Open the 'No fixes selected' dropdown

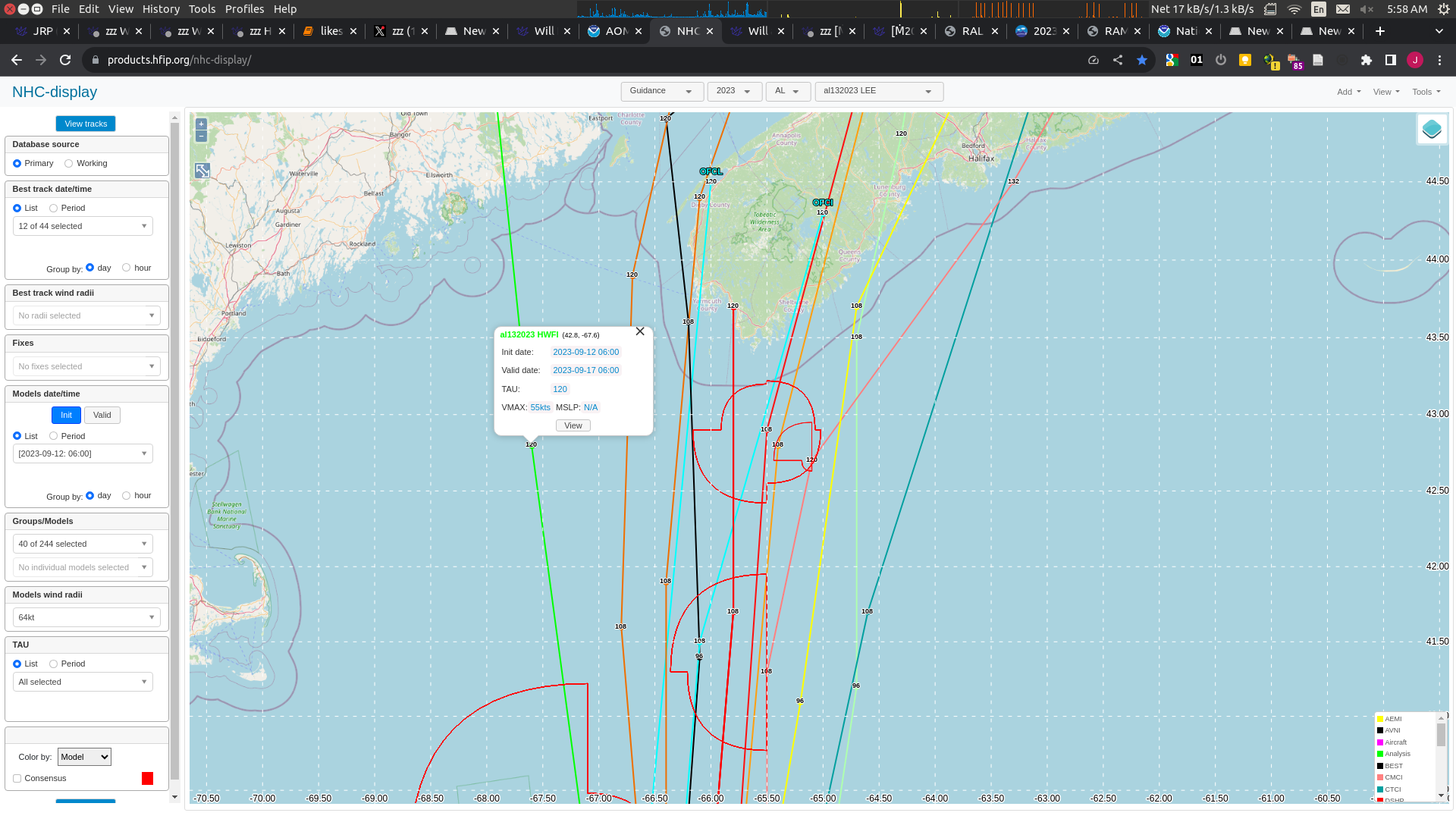[86, 366]
